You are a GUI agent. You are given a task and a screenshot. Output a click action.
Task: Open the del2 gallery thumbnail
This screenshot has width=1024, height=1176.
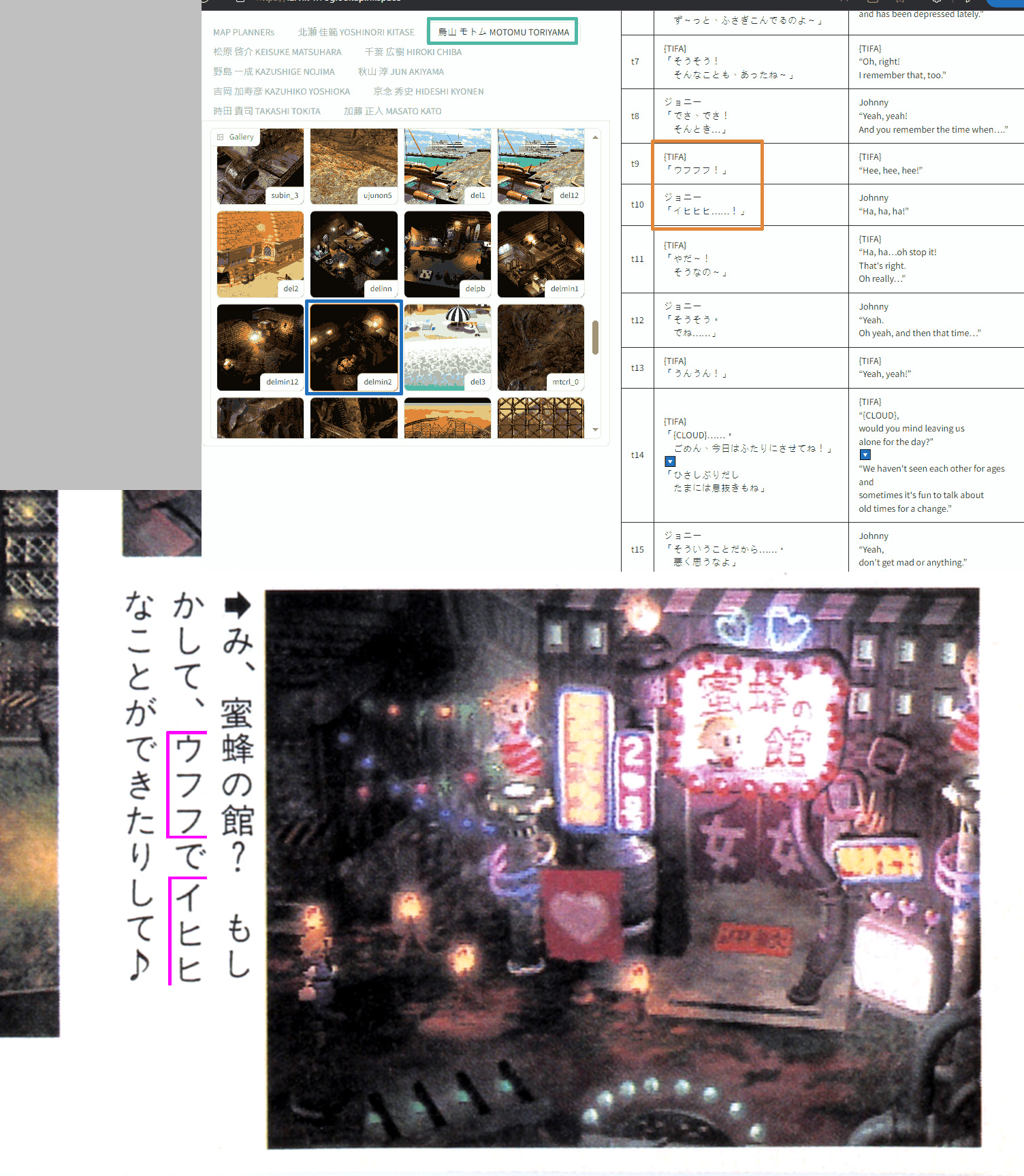click(x=260, y=254)
